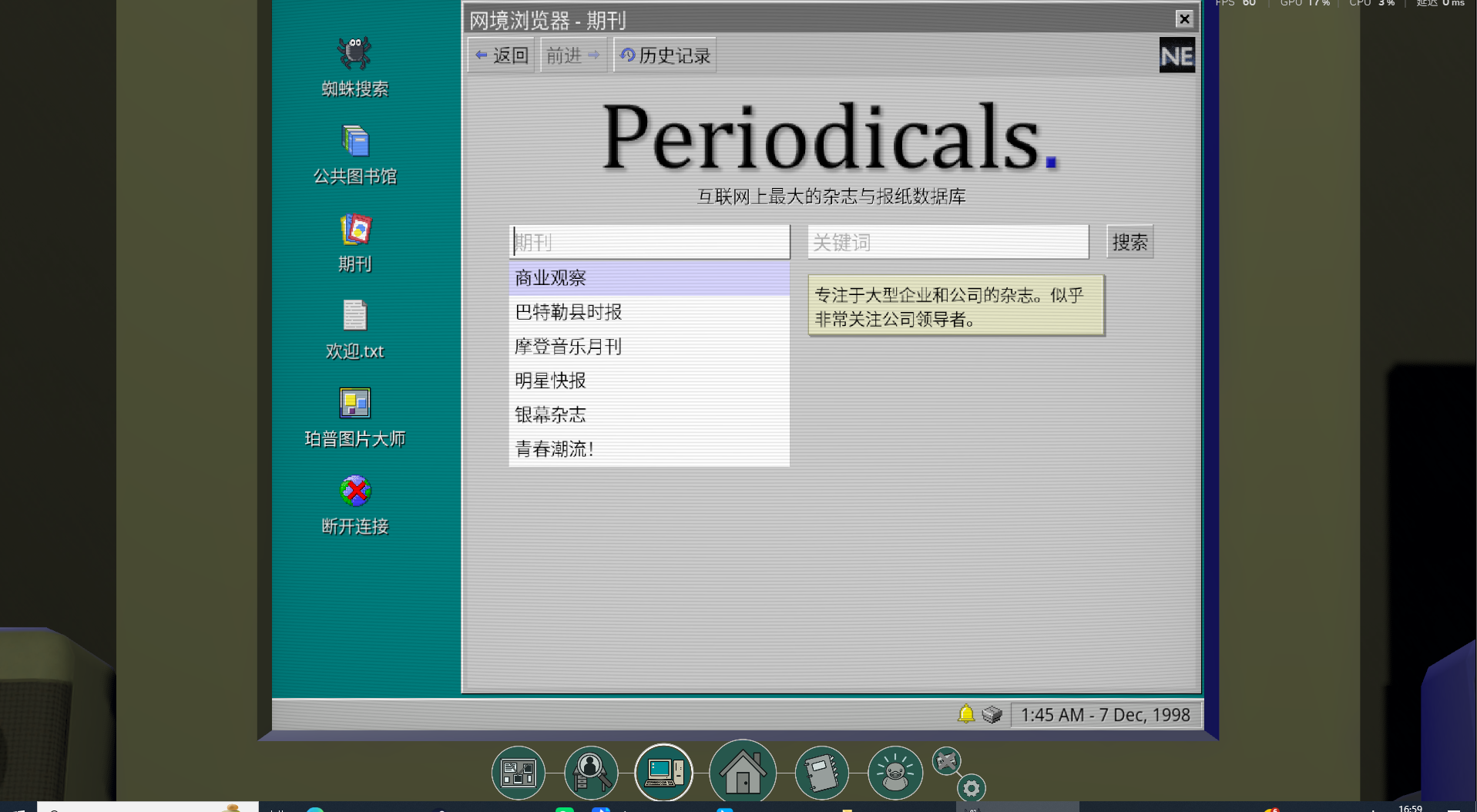Click the 关键词 keyword input field
Screen dimensions: 1477x812
coord(948,241)
